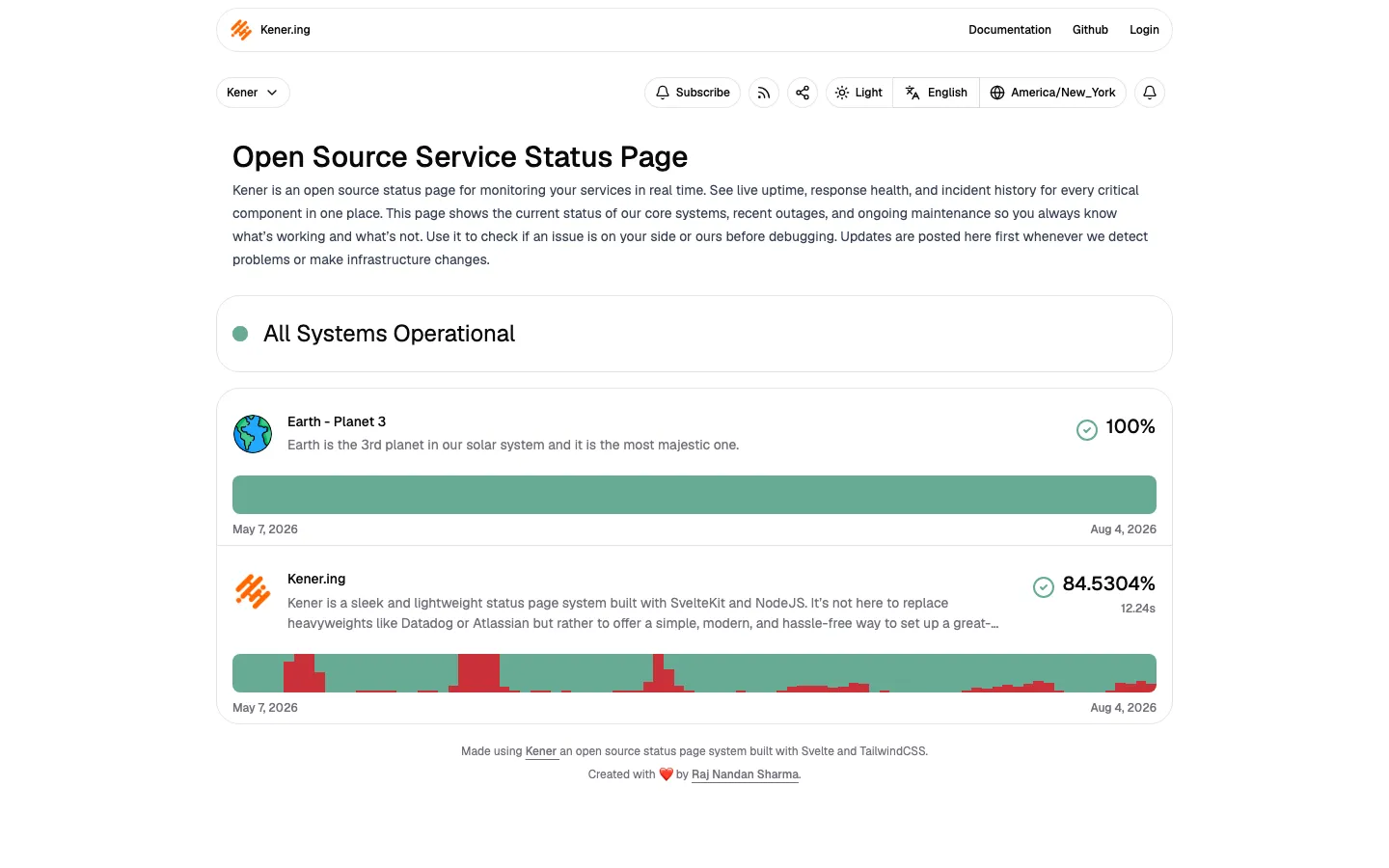
Task: Open the Kener.ing monitor title
Action: (316, 579)
